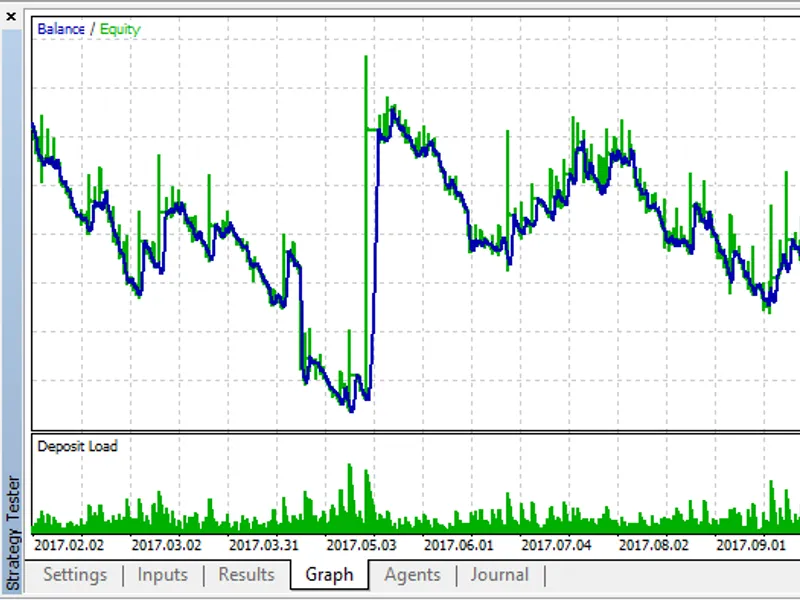
Task: Click the 2017.03.31 date label
Action: (264, 545)
